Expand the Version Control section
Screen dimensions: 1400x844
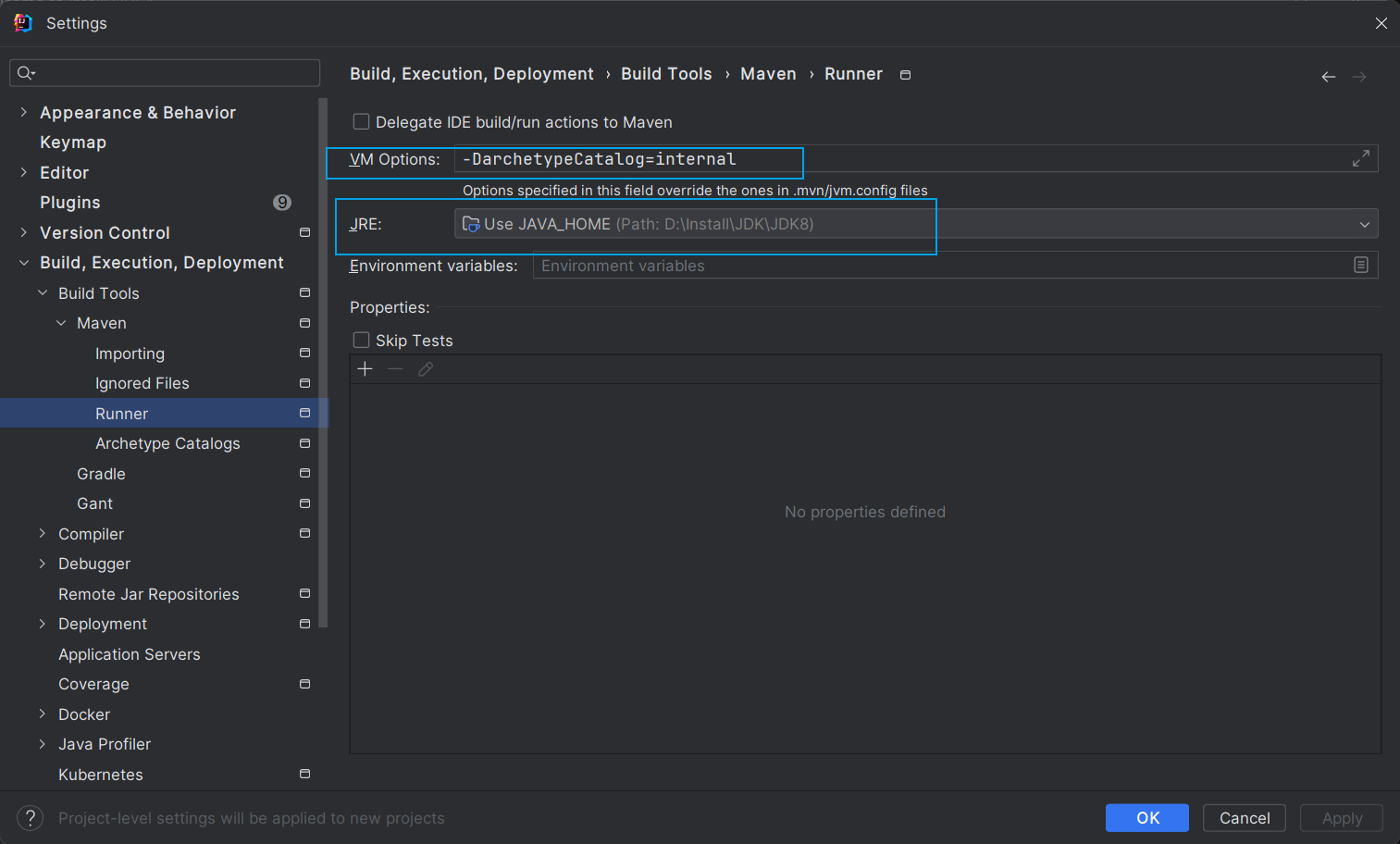(x=23, y=232)
